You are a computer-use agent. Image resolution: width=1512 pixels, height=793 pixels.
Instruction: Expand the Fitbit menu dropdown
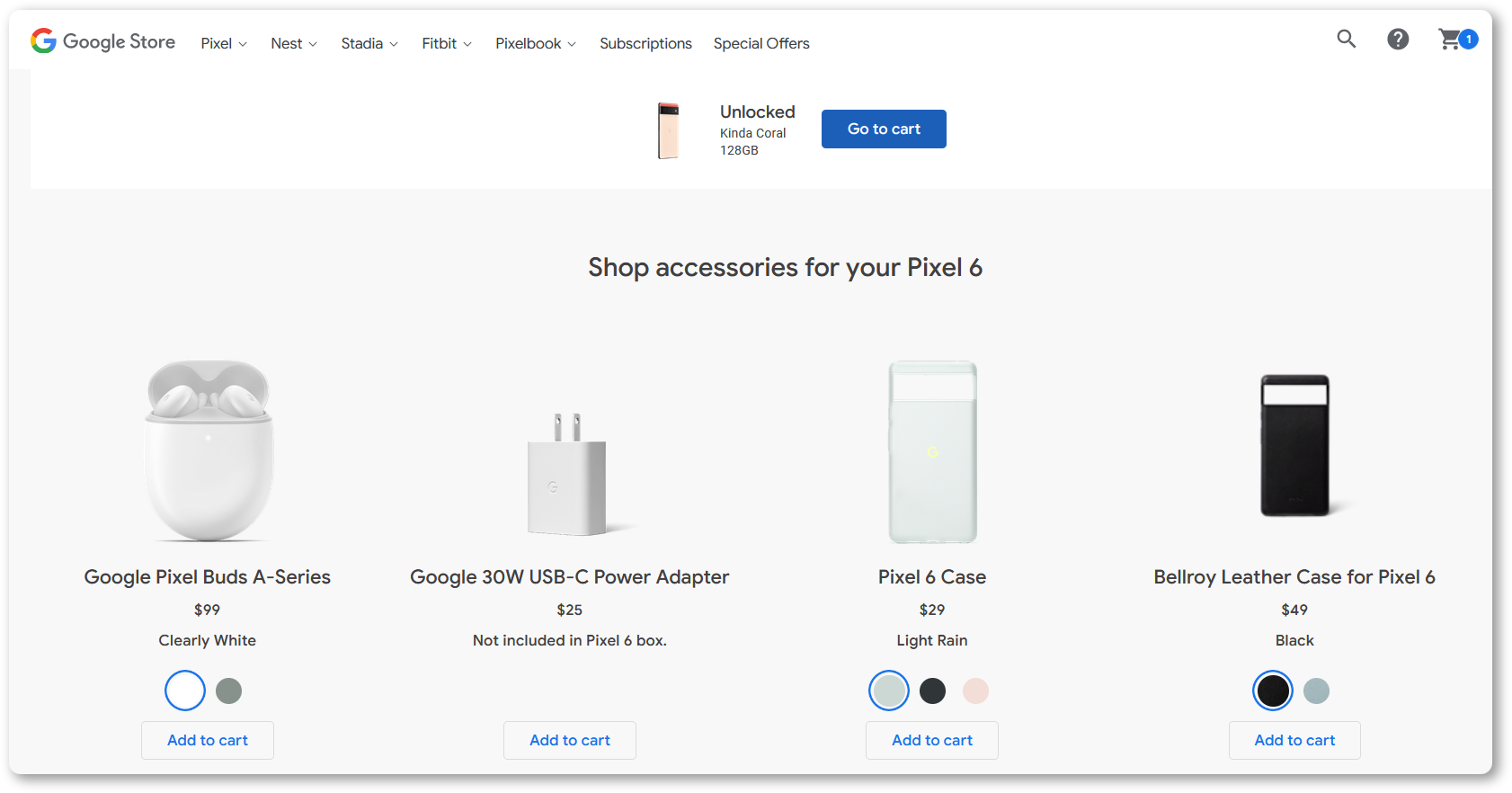[x=447, y=43]
